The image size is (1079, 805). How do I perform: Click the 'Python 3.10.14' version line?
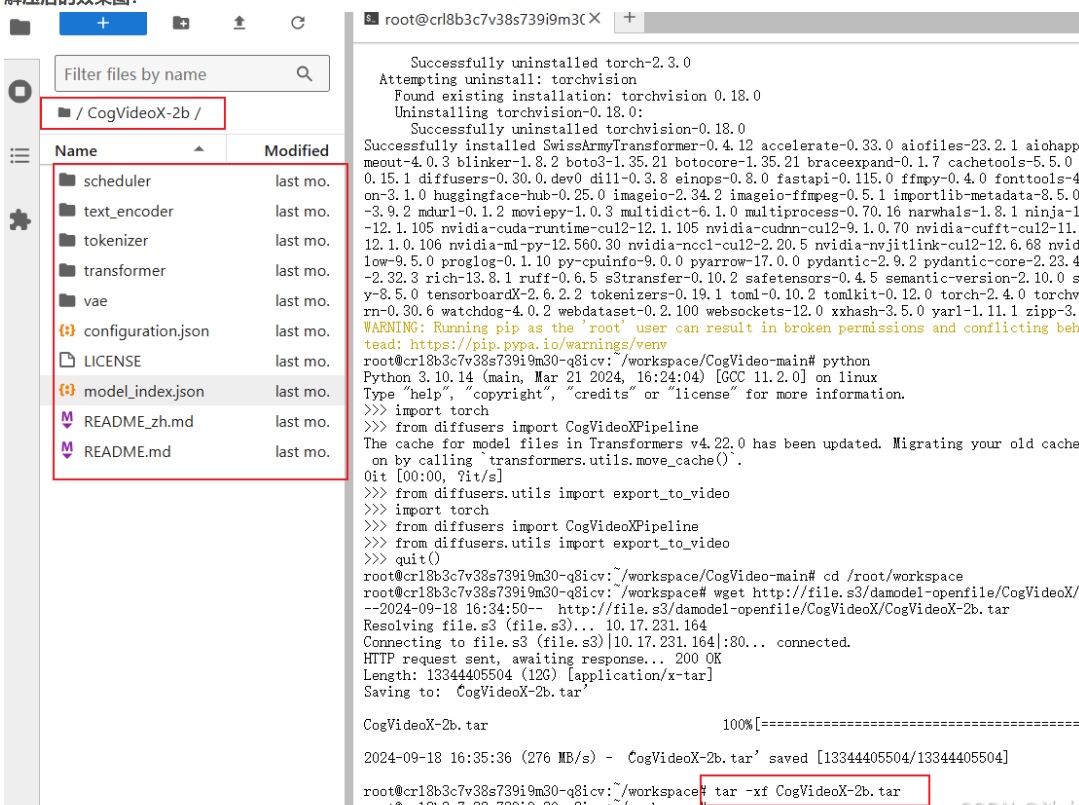click(620, 378)
